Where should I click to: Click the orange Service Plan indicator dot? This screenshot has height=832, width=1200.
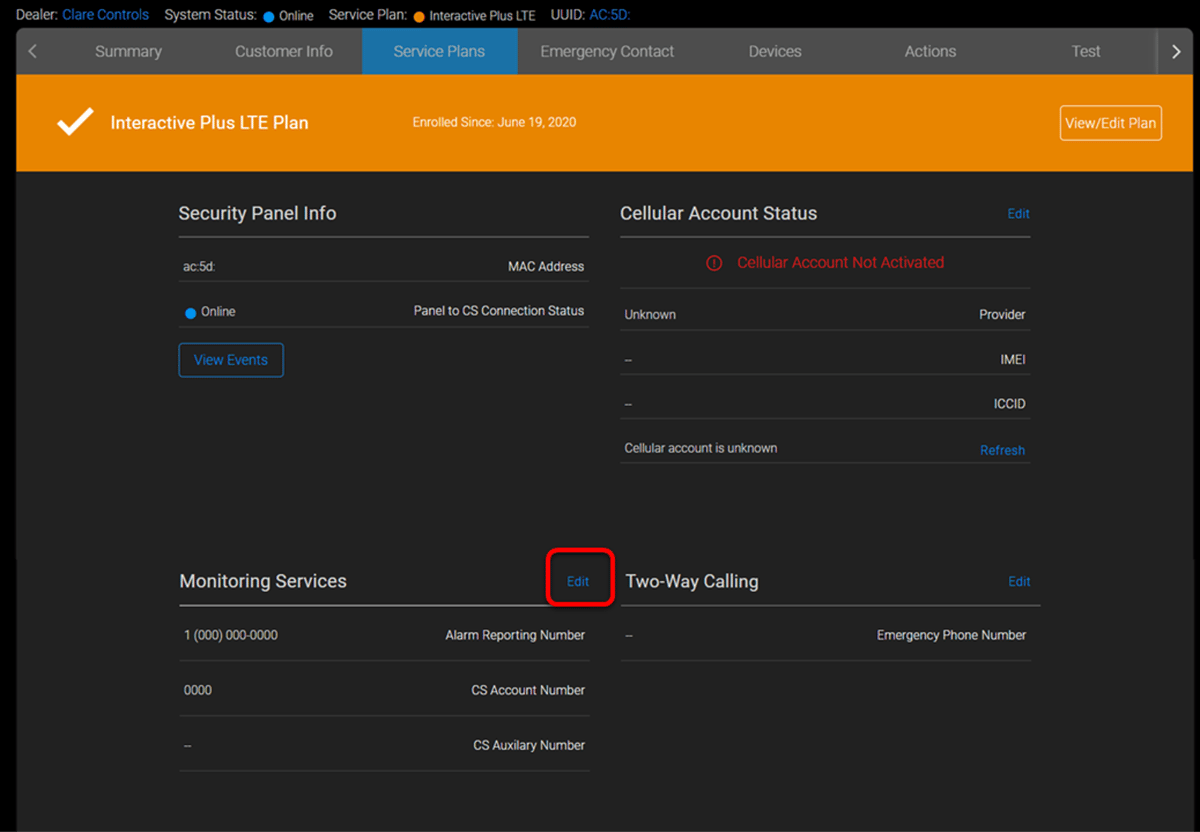pos(419,16)
